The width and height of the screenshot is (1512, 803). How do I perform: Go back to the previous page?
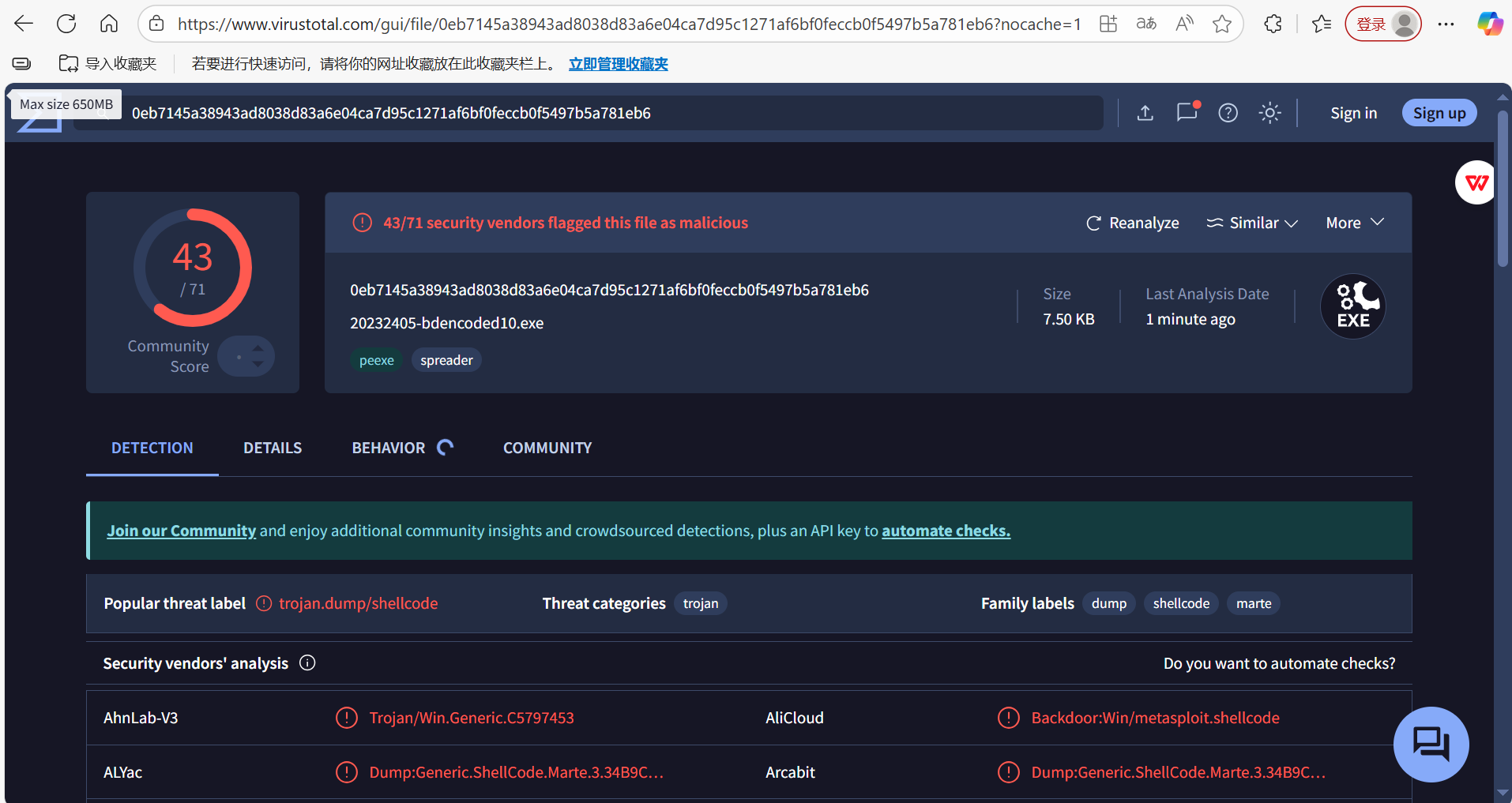[x=24, y=24]
